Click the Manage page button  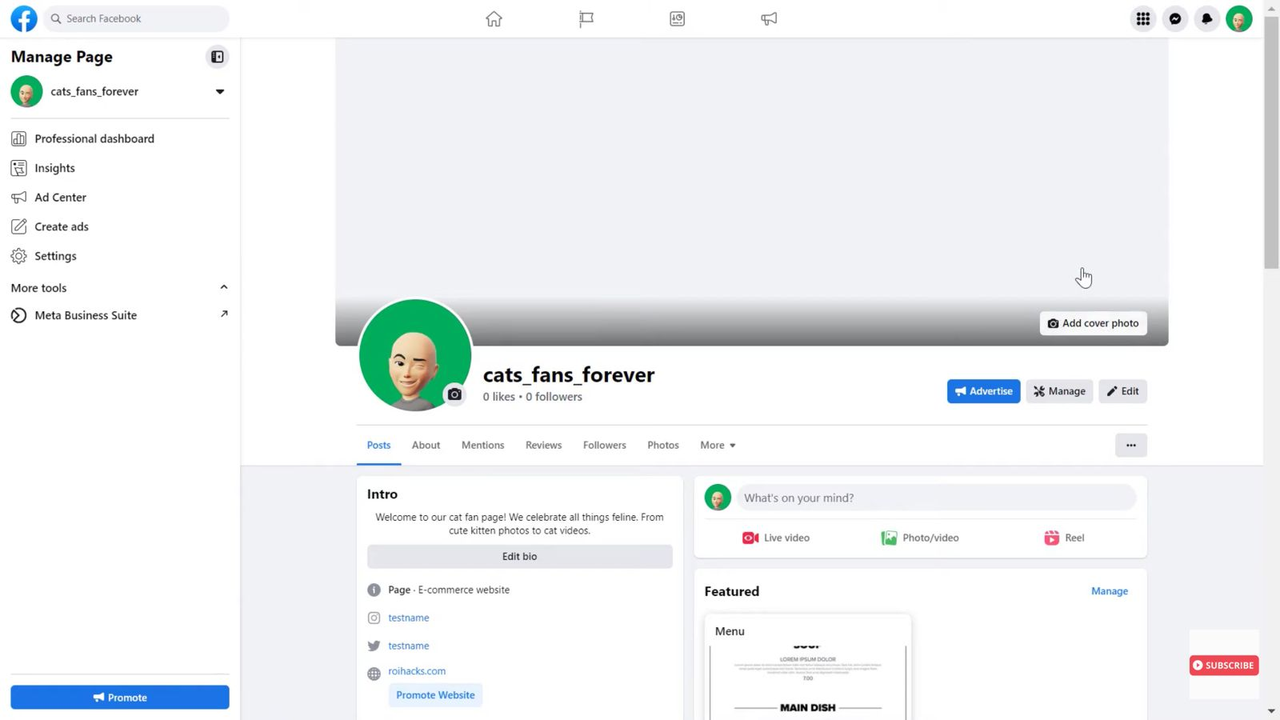click(1059, 391)
